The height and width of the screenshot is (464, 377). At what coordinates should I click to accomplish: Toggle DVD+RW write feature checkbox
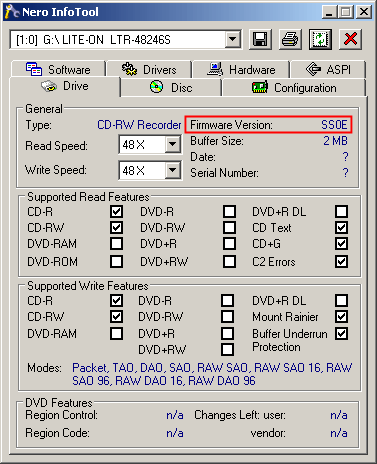pyautogui.click(x=227, y=349)
